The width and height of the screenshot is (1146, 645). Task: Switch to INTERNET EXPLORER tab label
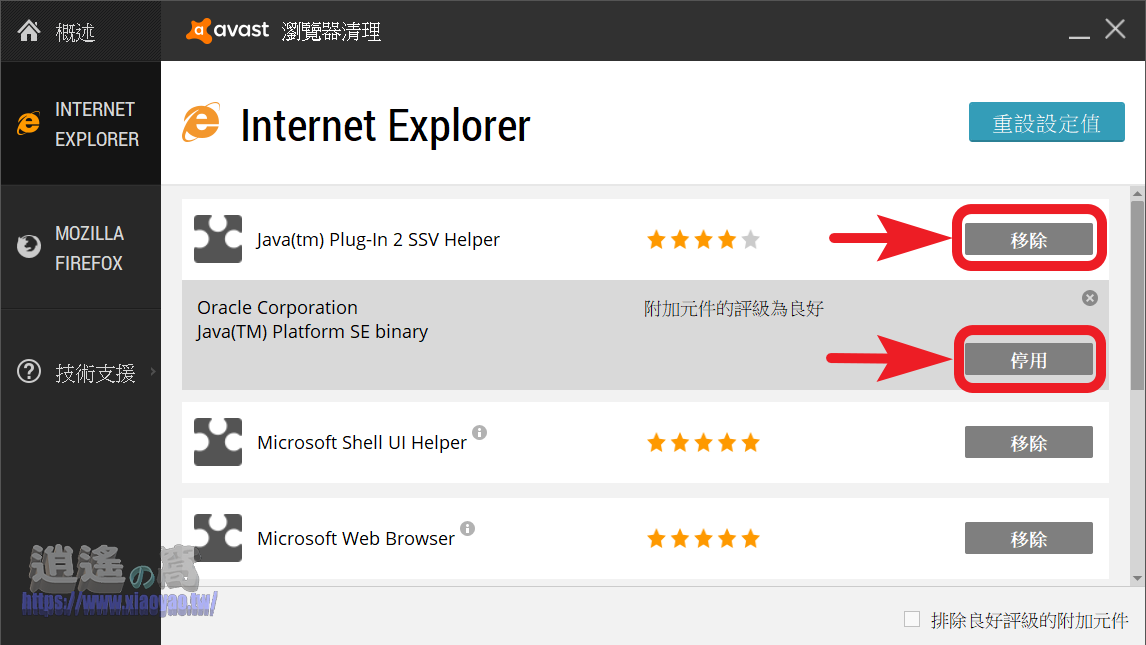(96, 124)
